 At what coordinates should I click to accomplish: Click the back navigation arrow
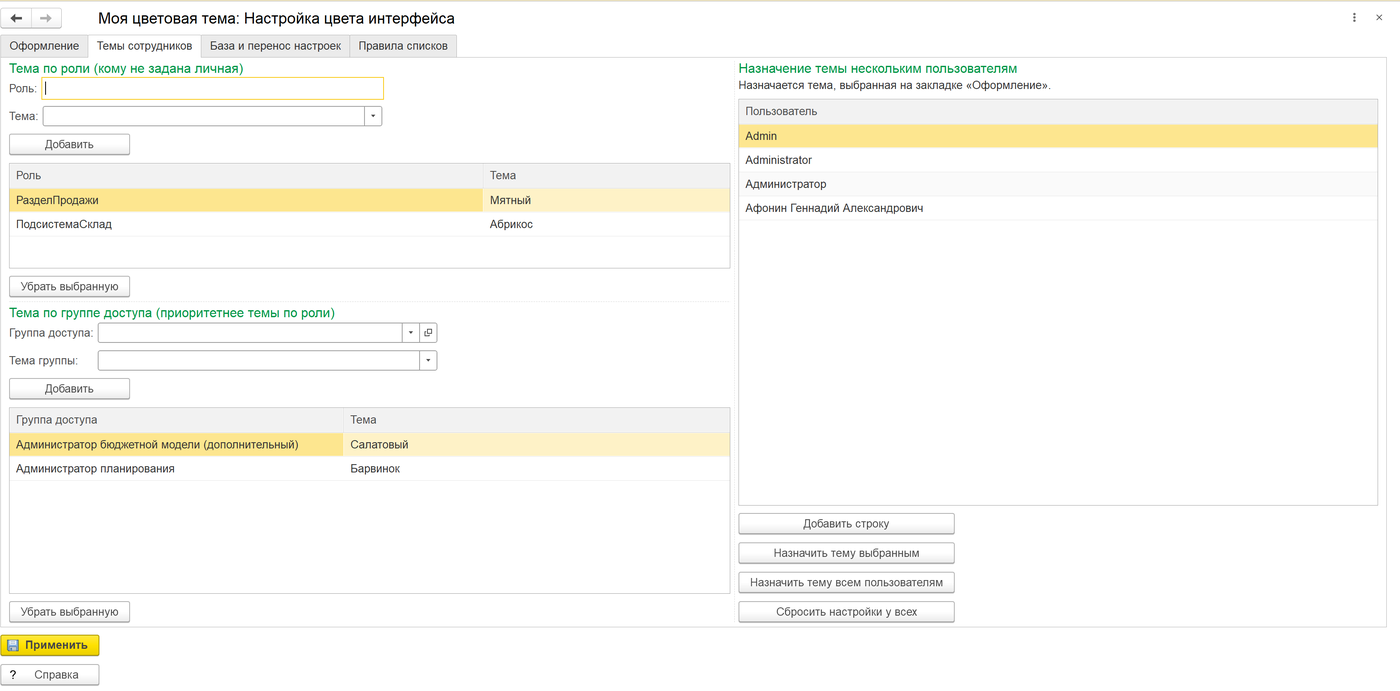pos(17,18)
